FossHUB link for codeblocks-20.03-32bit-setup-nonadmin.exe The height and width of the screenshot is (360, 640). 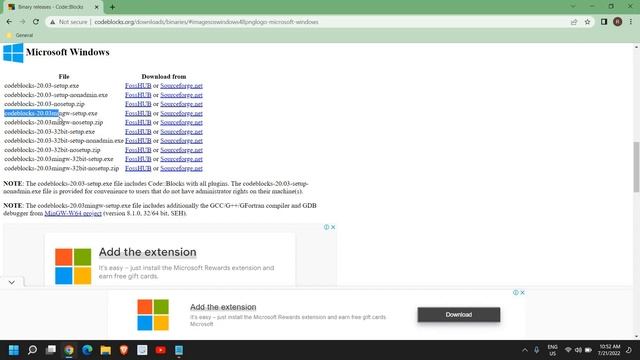[138, 141]
